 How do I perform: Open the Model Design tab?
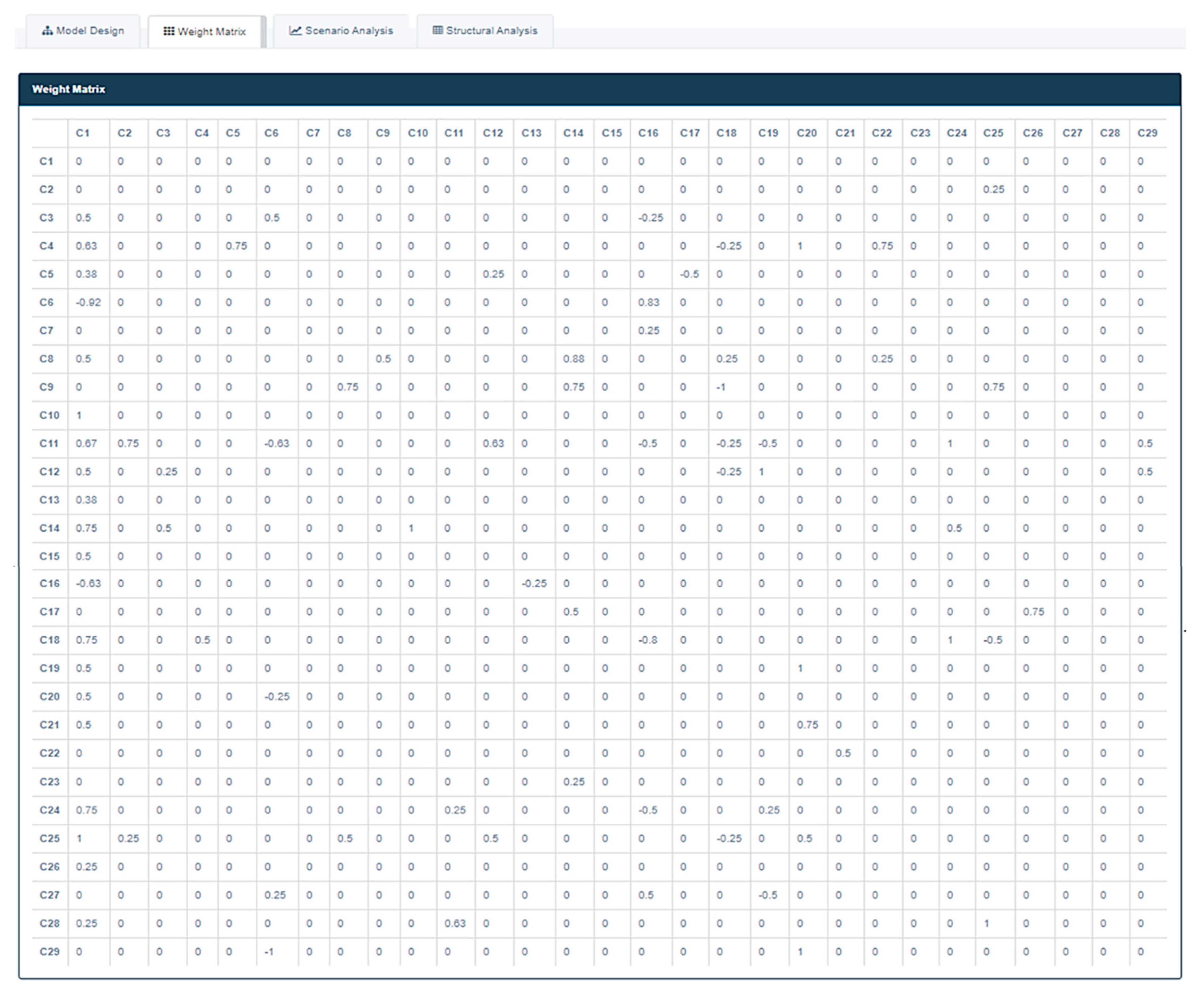(x=83, y=31)
